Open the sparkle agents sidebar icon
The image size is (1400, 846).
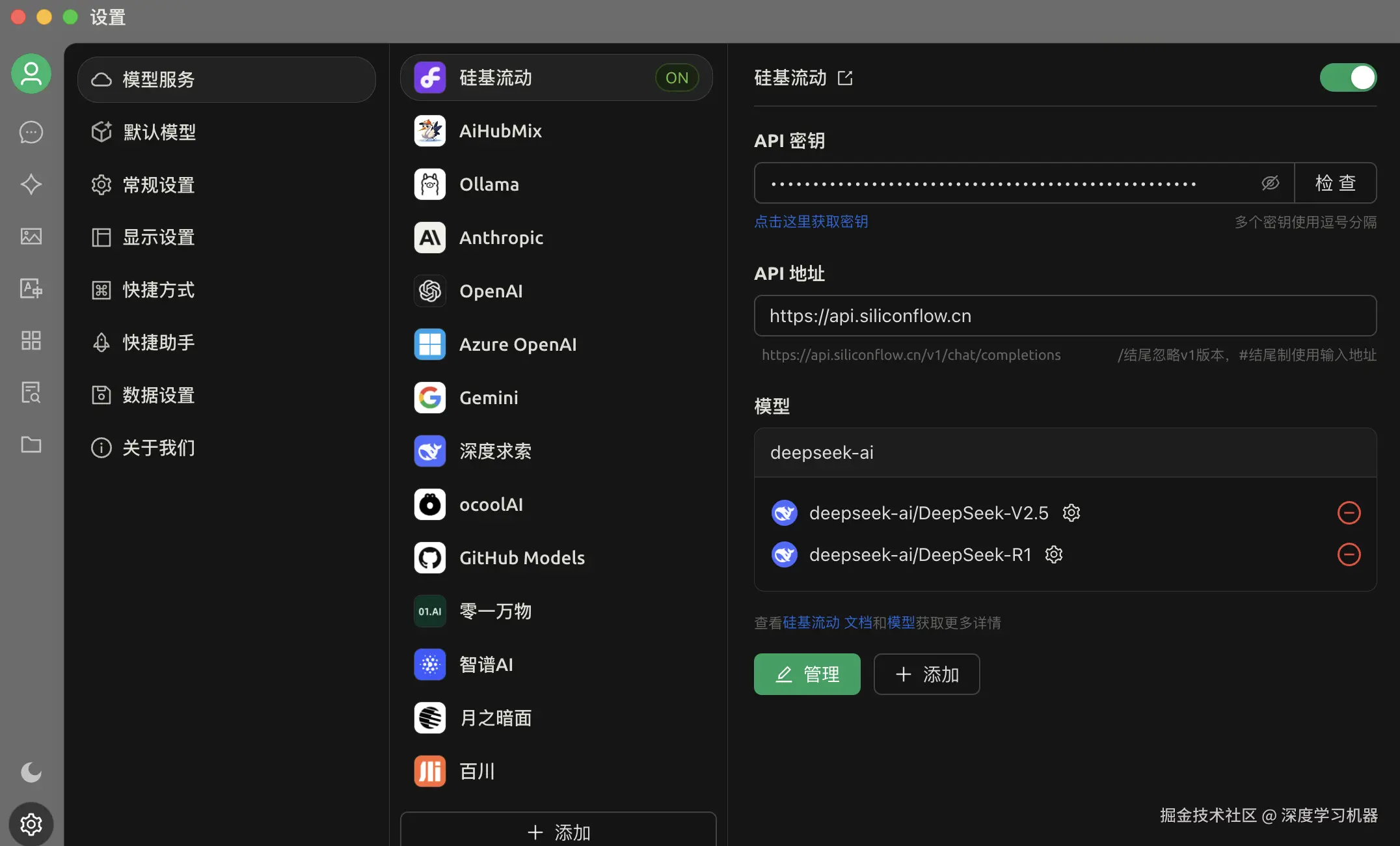(31, 184)
